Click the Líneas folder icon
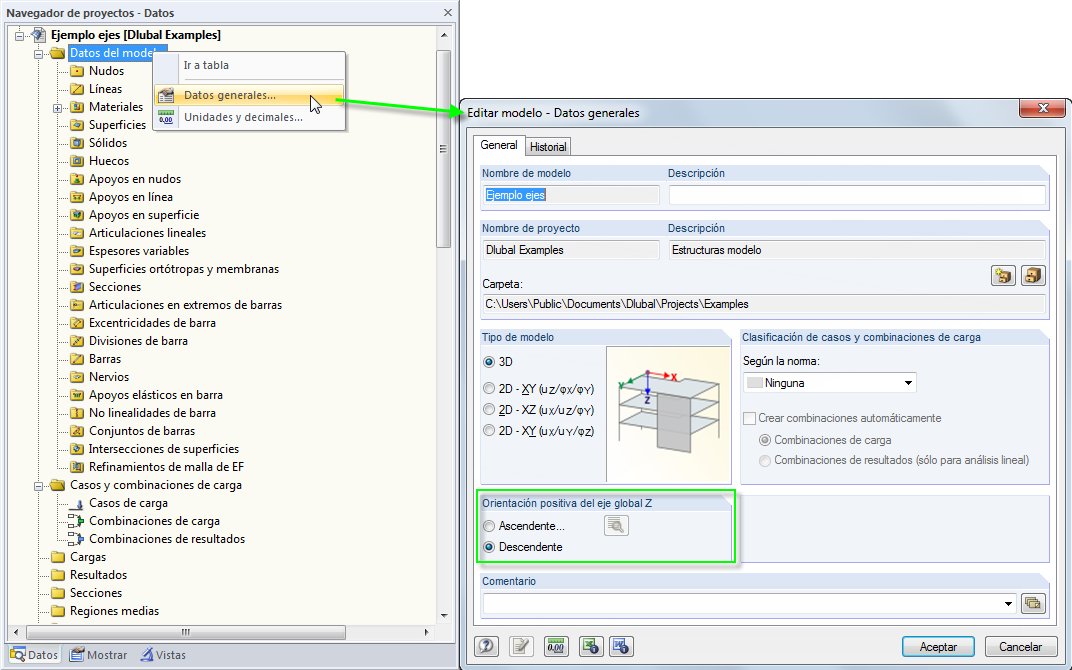 (77, 89)
